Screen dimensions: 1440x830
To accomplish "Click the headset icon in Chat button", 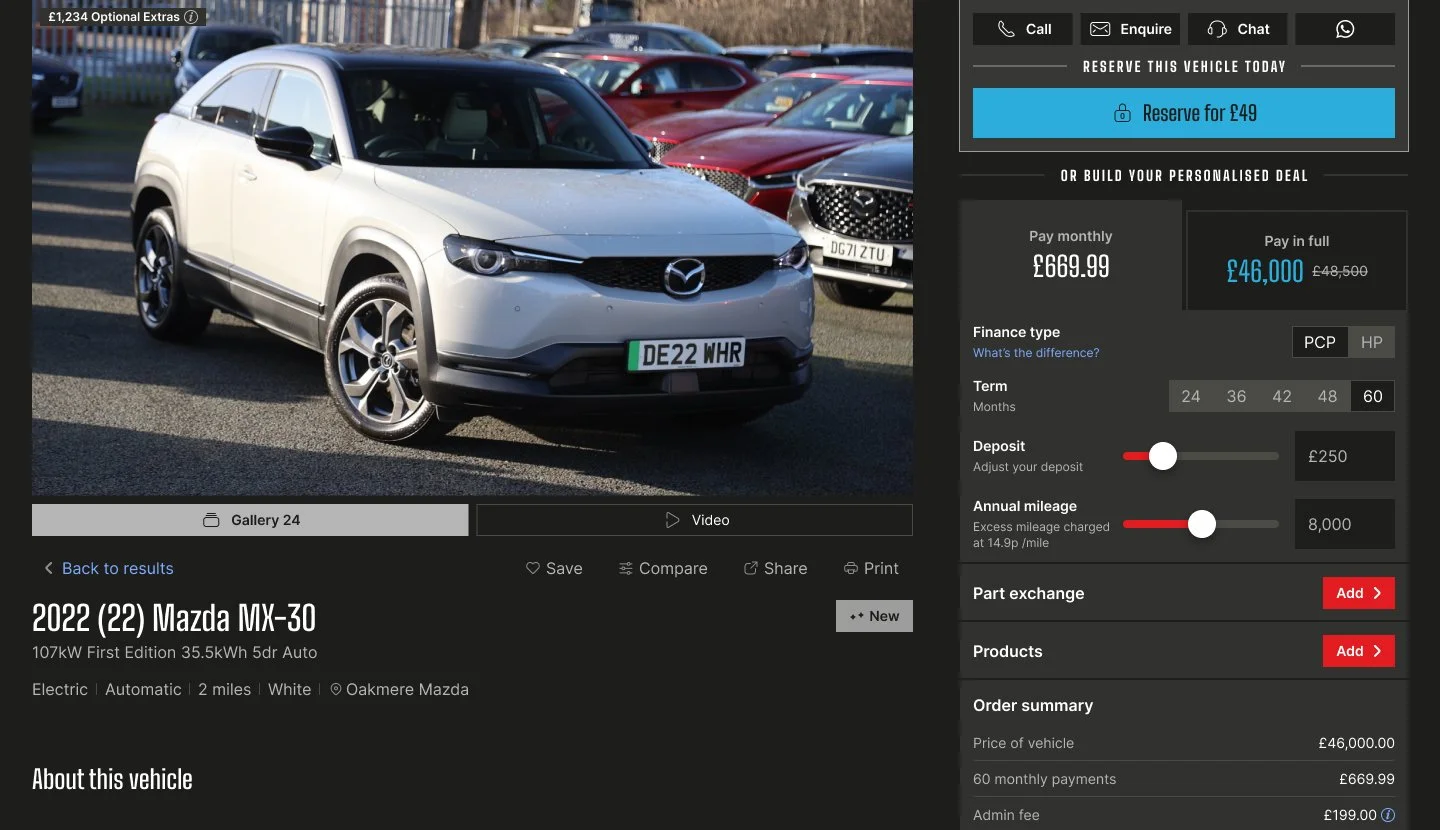I will [x=1217, y=29].
